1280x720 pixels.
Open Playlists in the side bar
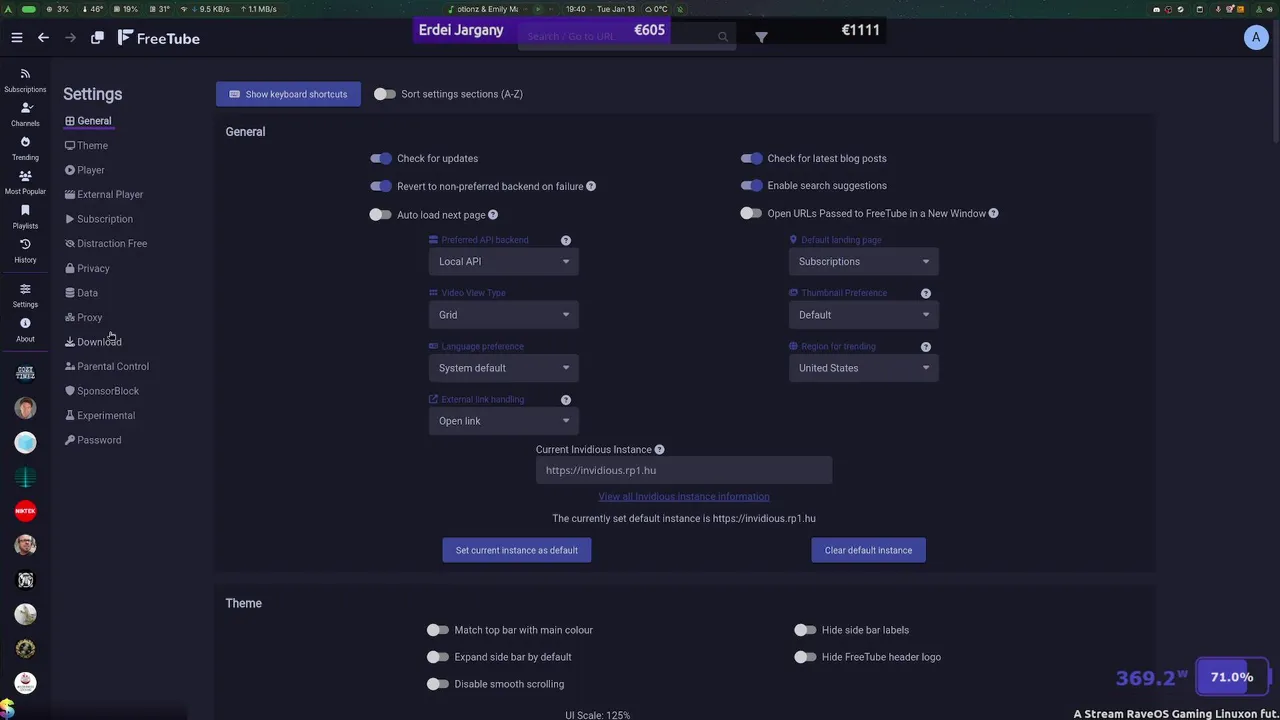coord(25,216)
